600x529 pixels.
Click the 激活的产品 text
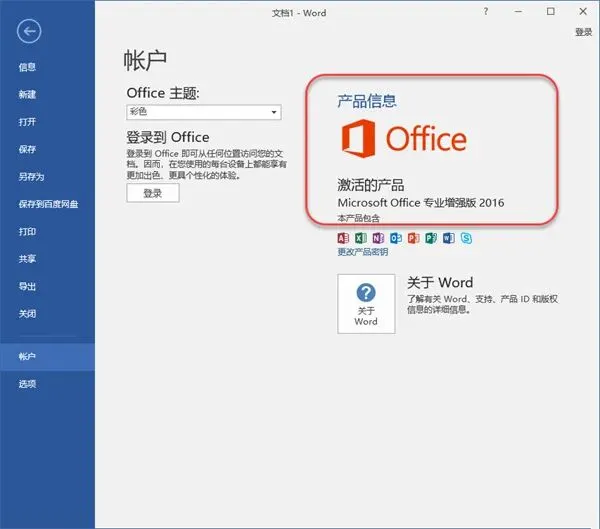(371, 185)
